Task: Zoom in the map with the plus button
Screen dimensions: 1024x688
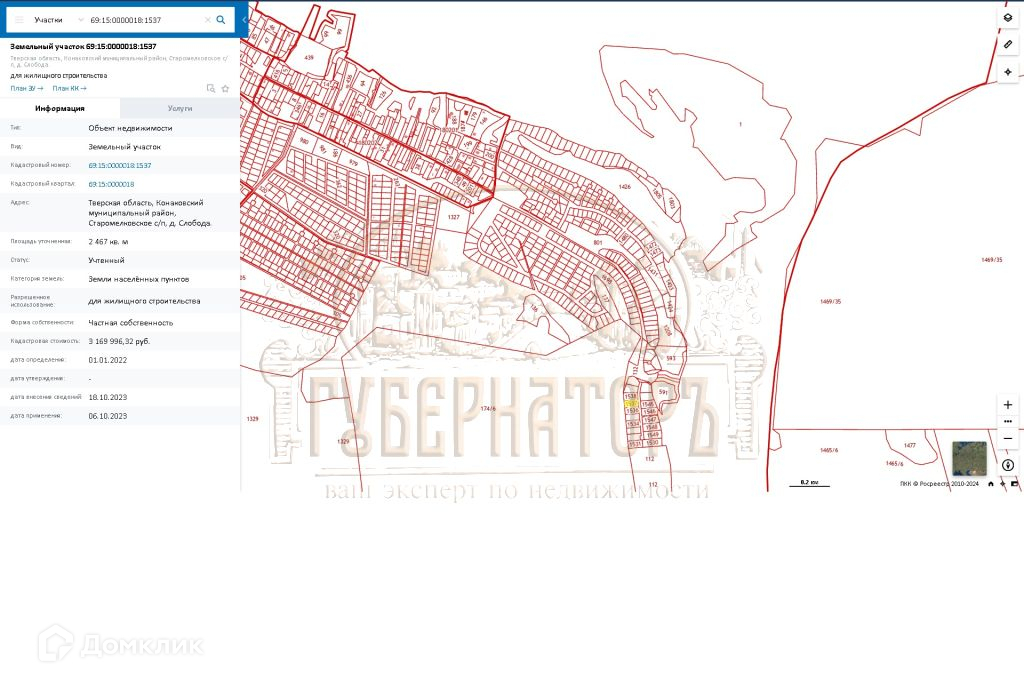Action: point(1008,405)
